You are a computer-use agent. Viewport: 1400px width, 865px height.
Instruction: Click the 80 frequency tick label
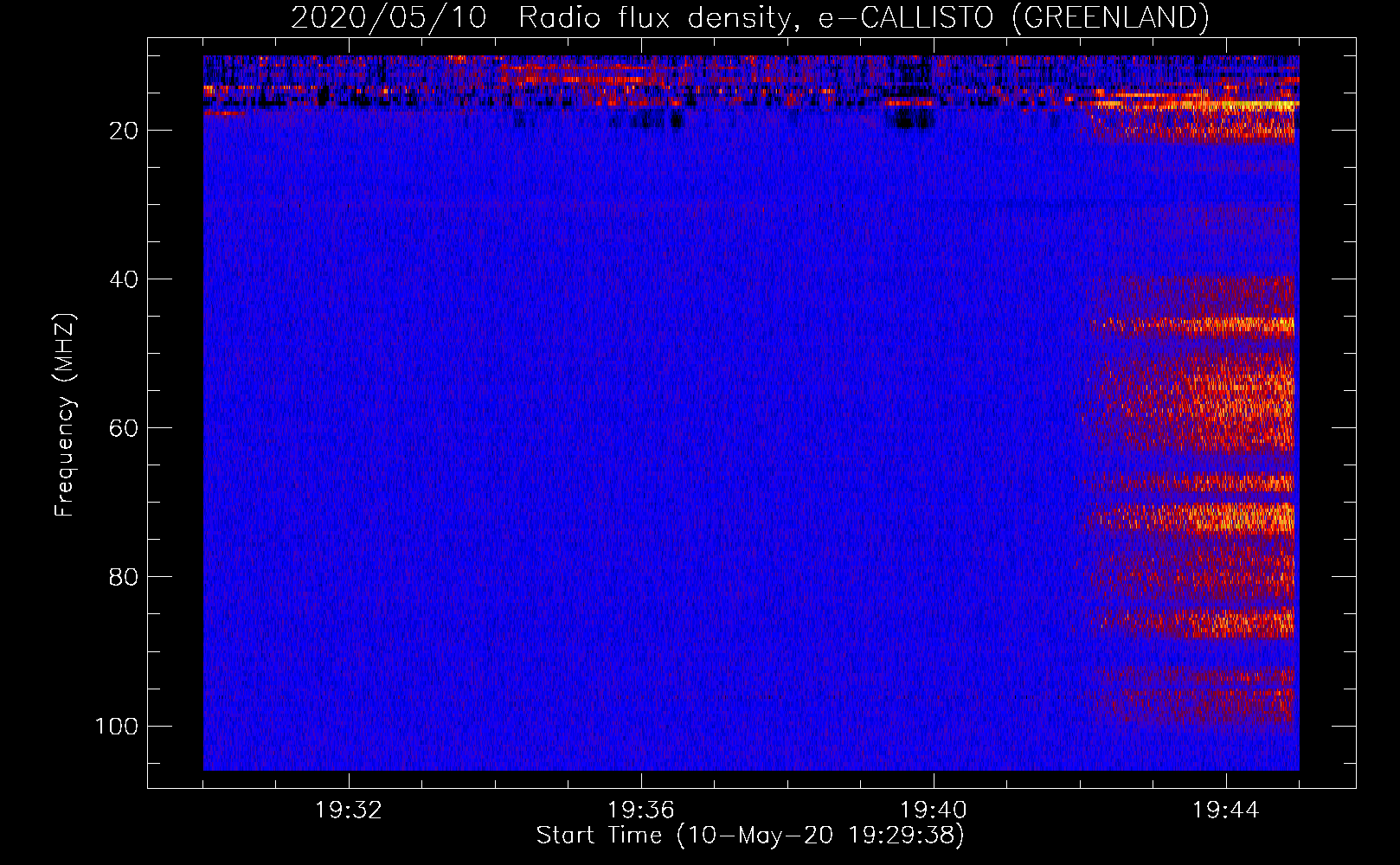point(124,577)
